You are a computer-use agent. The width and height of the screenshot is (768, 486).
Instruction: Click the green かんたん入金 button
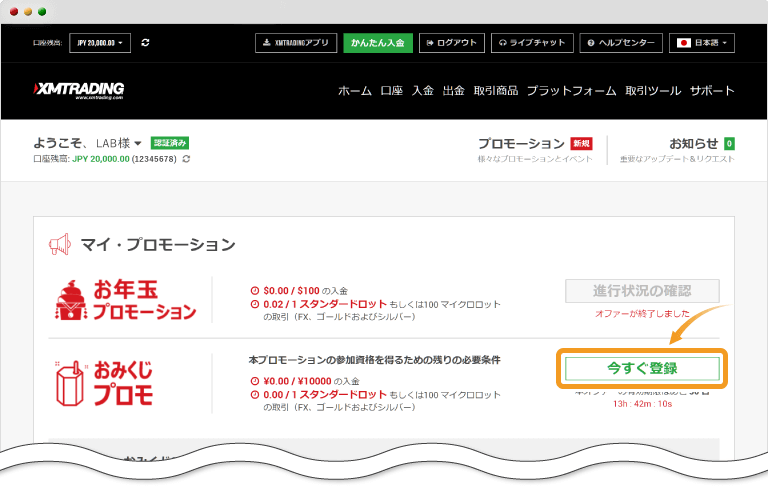378,43
